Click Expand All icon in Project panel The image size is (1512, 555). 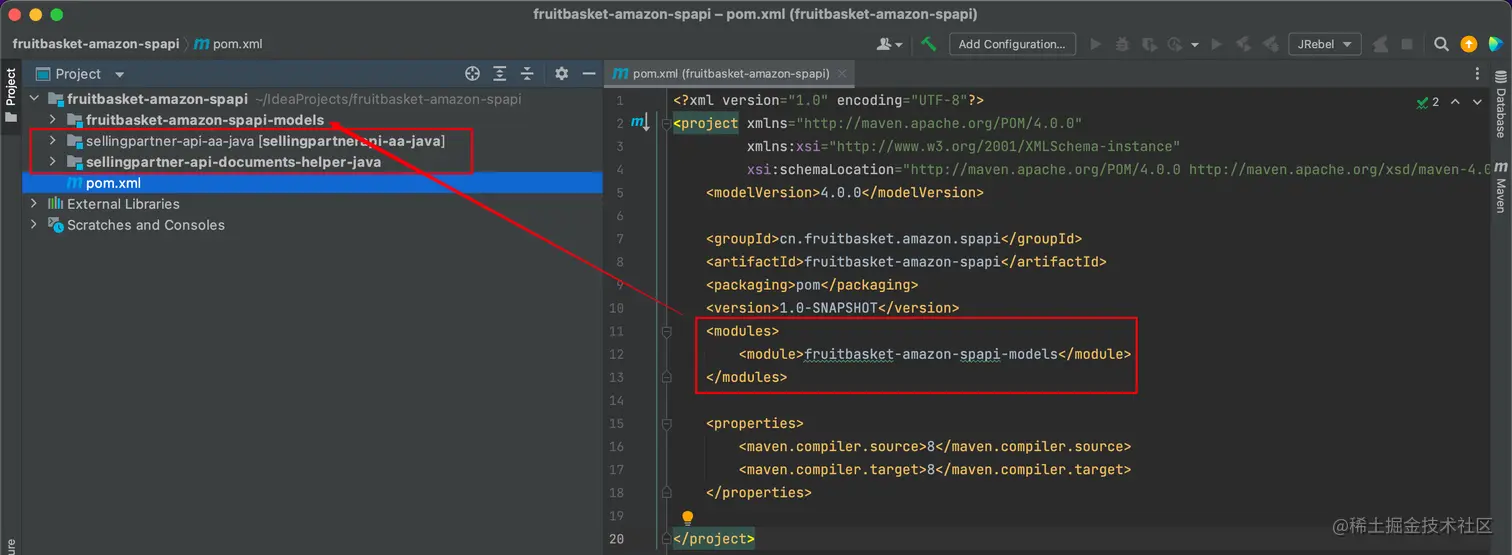pyautogui.click(x=500, y=74)
